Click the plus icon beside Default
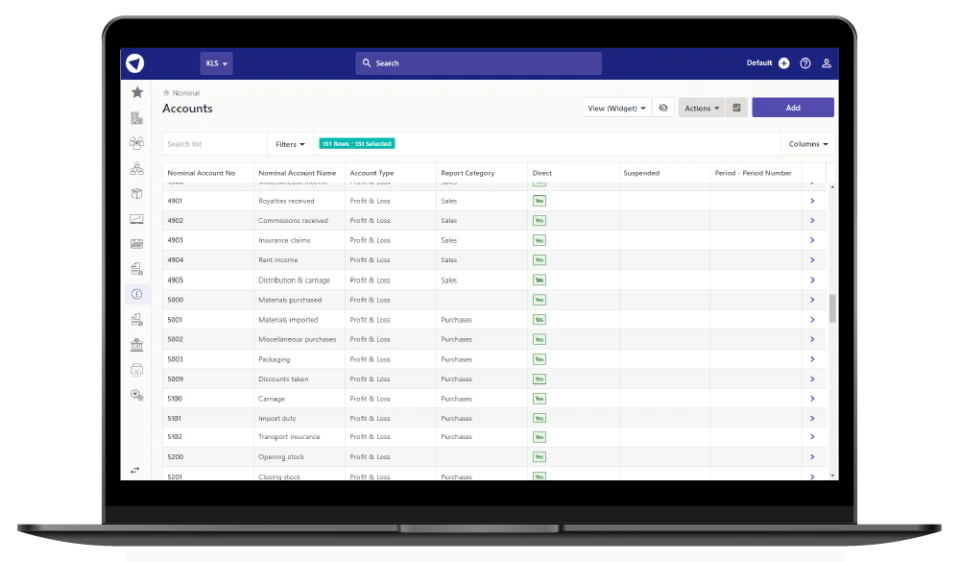 click(x=784, y=63)
